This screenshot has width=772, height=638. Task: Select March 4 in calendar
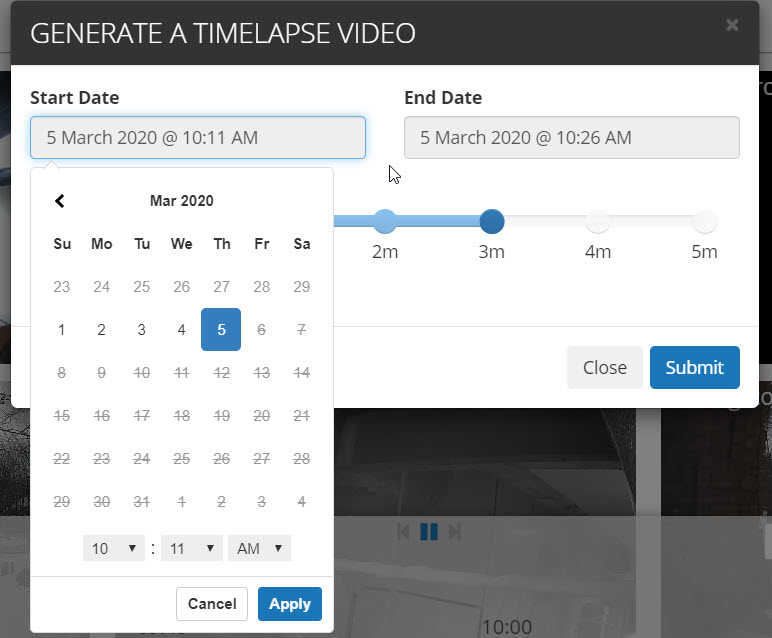point(181,329)
